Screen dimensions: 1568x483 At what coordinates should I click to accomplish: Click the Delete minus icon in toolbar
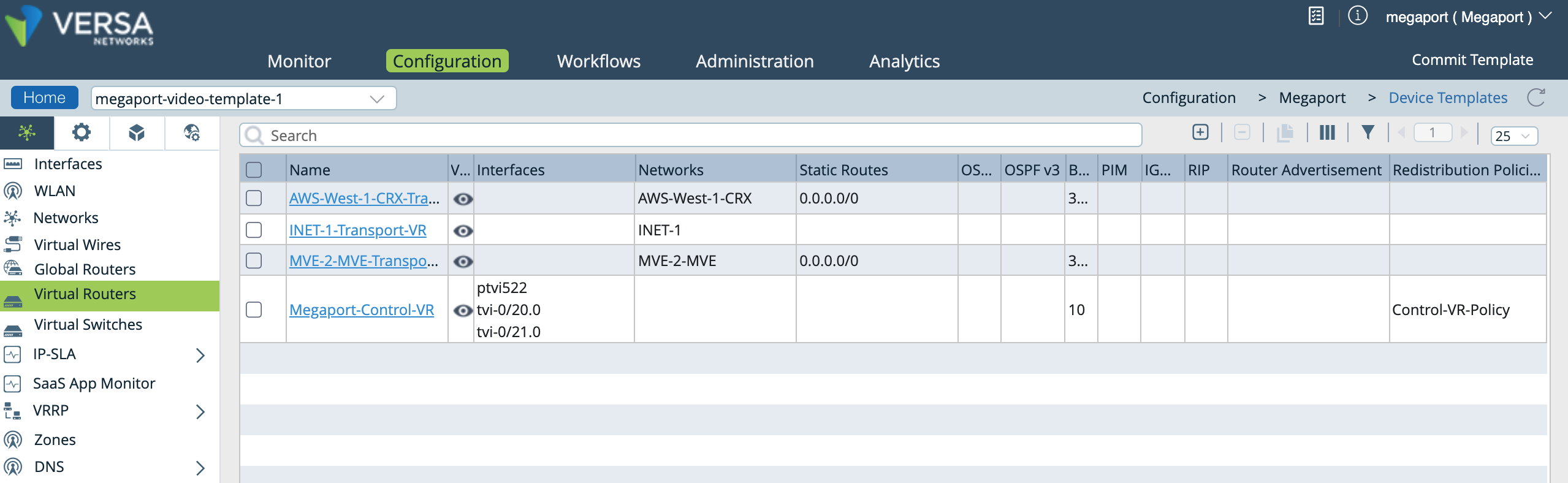1242,132
